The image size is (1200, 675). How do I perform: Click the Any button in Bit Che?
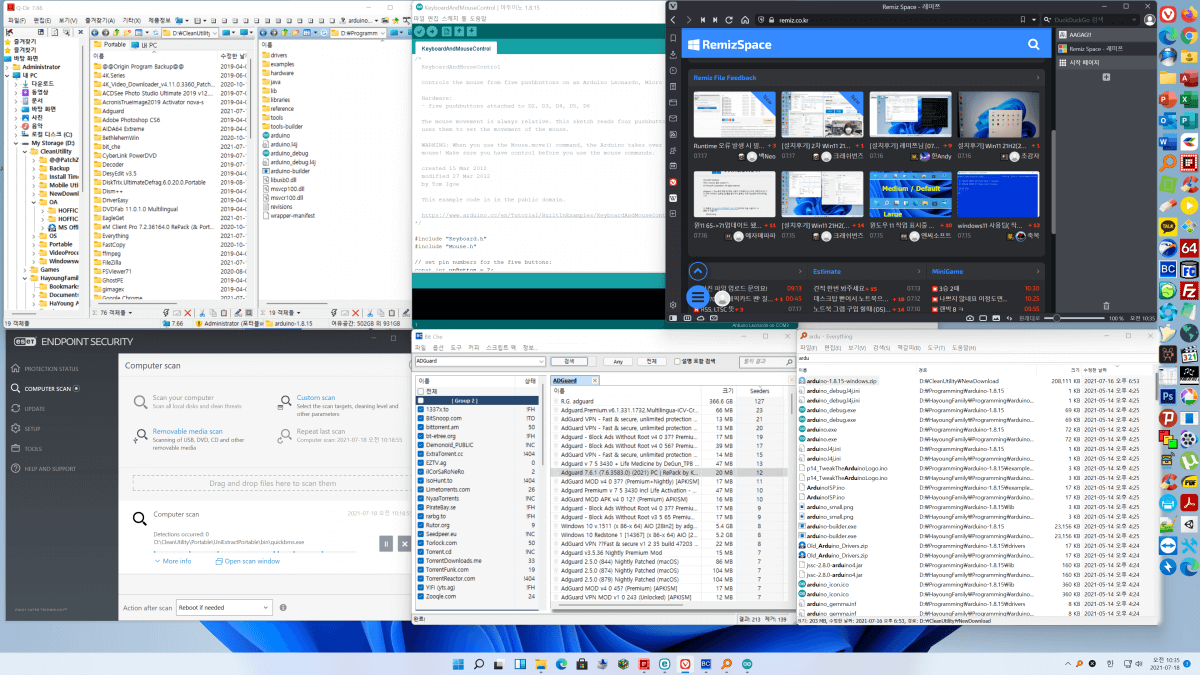click(x=618, y=361)
